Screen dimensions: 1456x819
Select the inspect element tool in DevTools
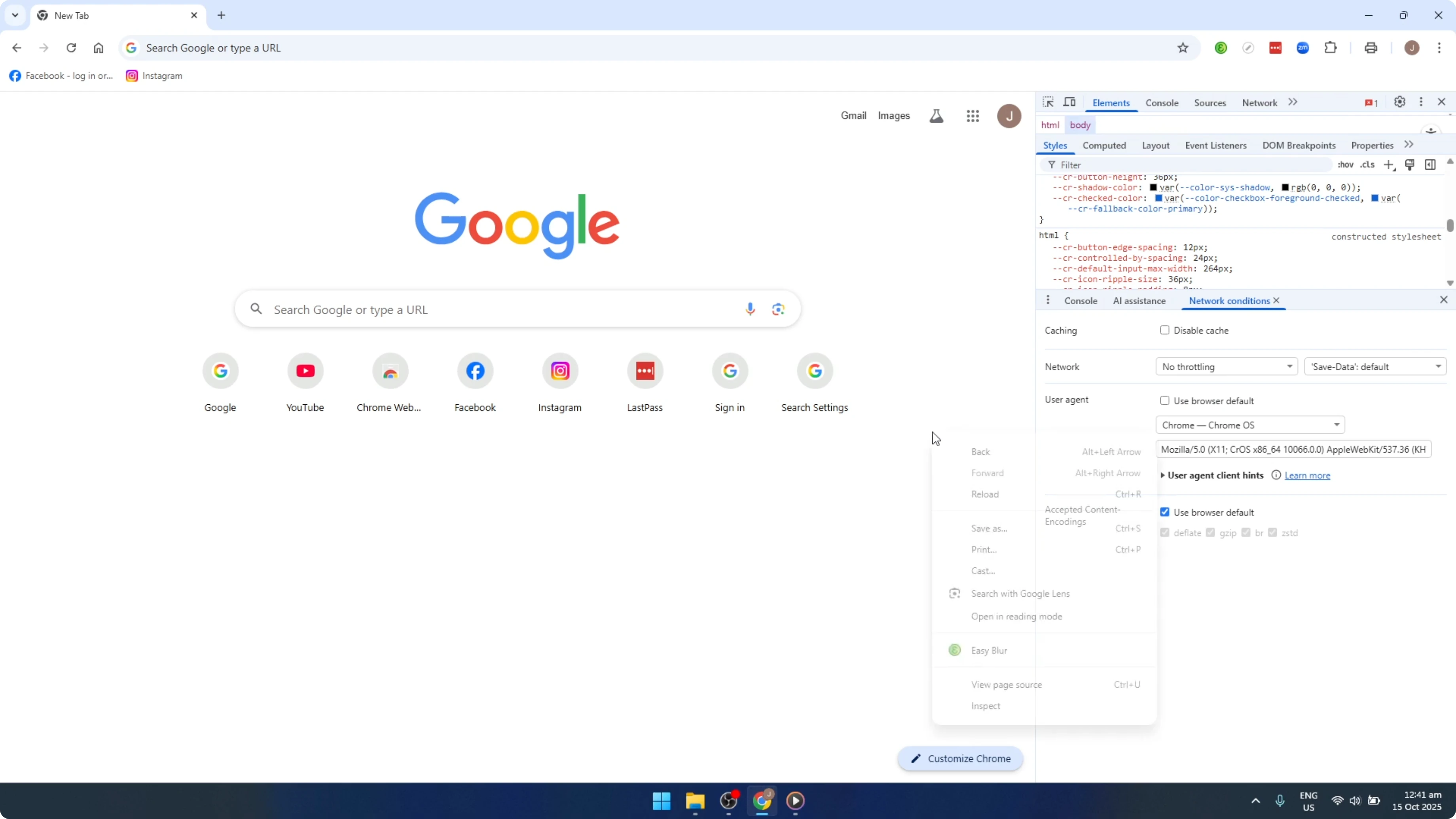point(1048,102)
